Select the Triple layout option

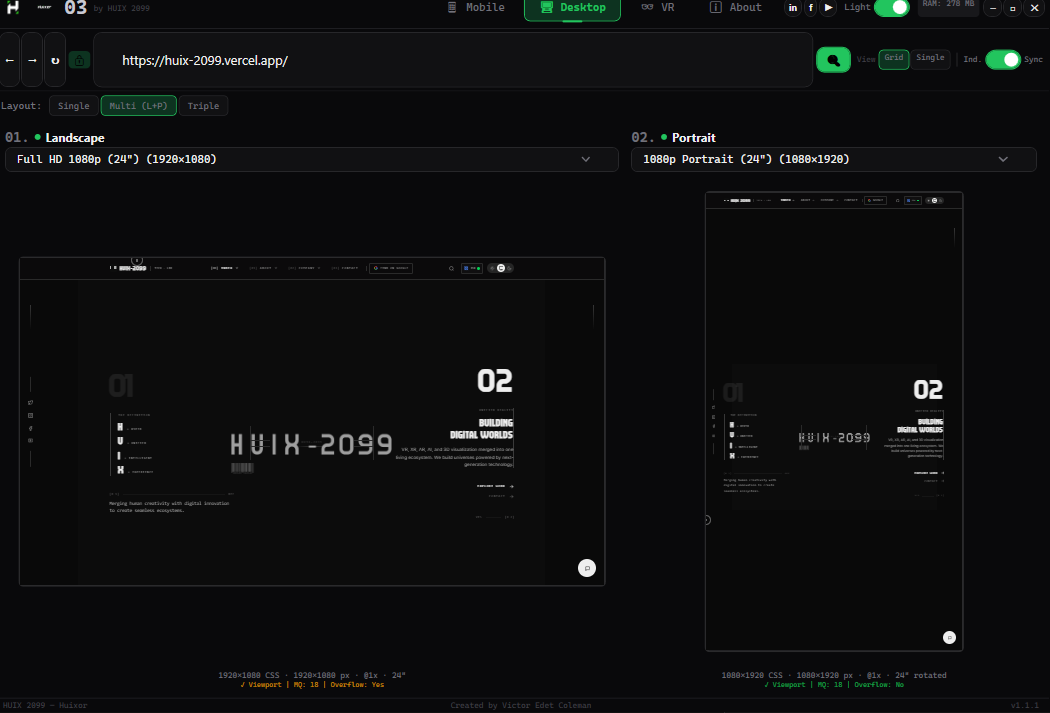[x=203, y=106]
